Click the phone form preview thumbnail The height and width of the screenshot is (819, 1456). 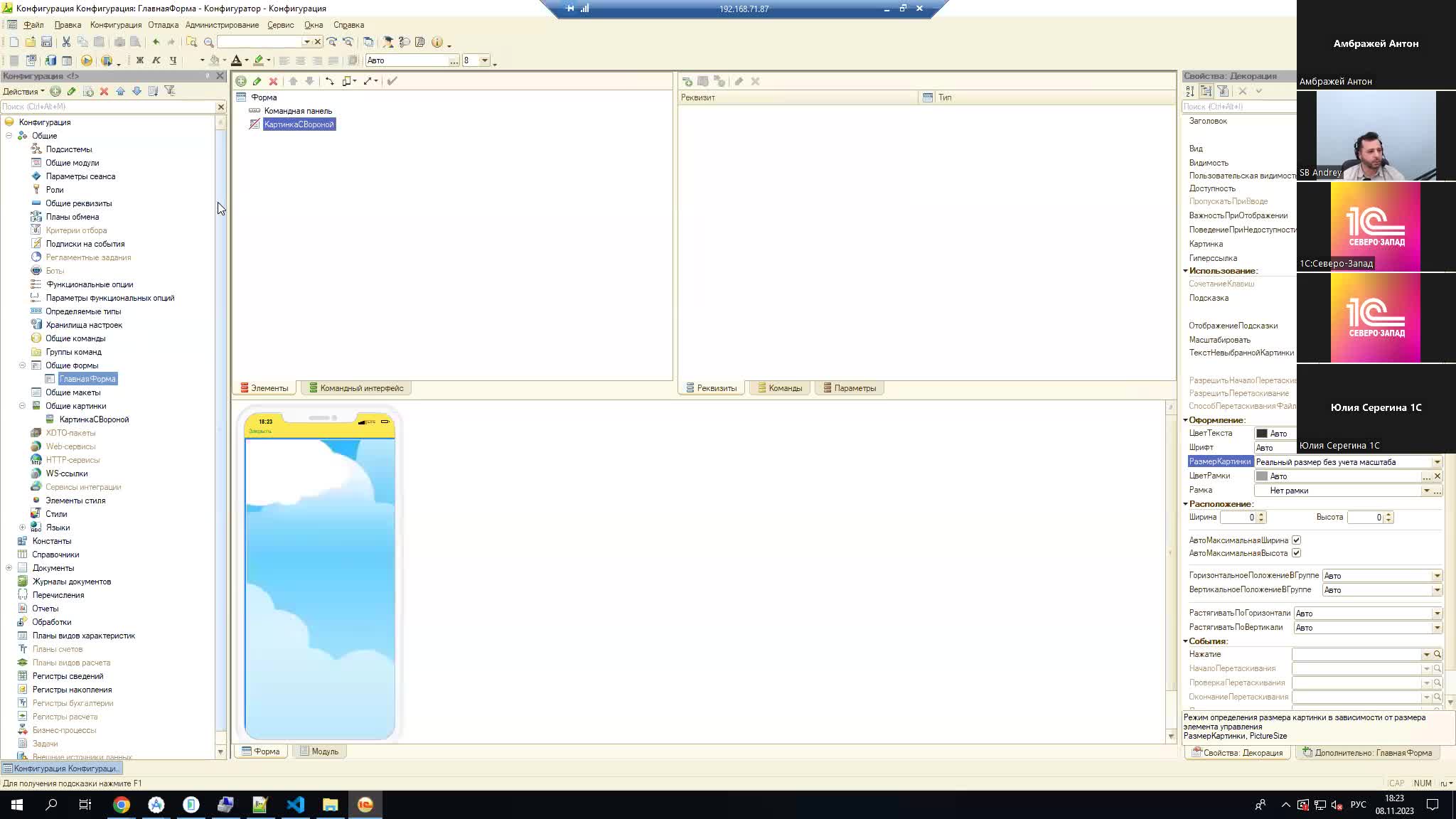[319, 574]
